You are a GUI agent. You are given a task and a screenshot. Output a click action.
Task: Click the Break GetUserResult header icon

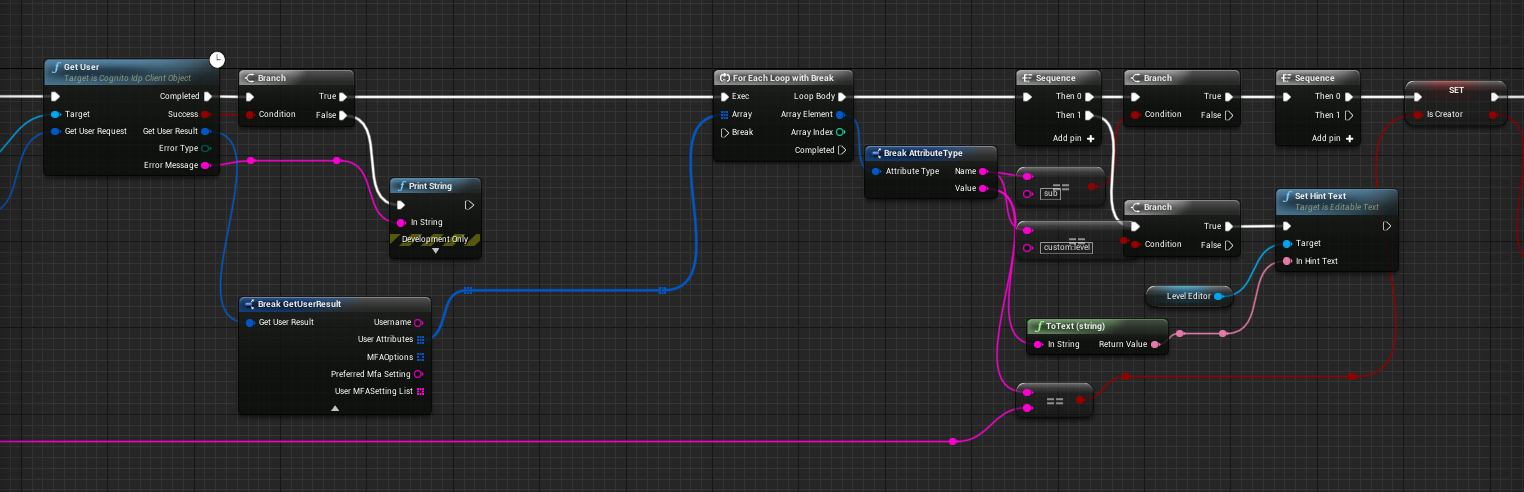point(249,304)
